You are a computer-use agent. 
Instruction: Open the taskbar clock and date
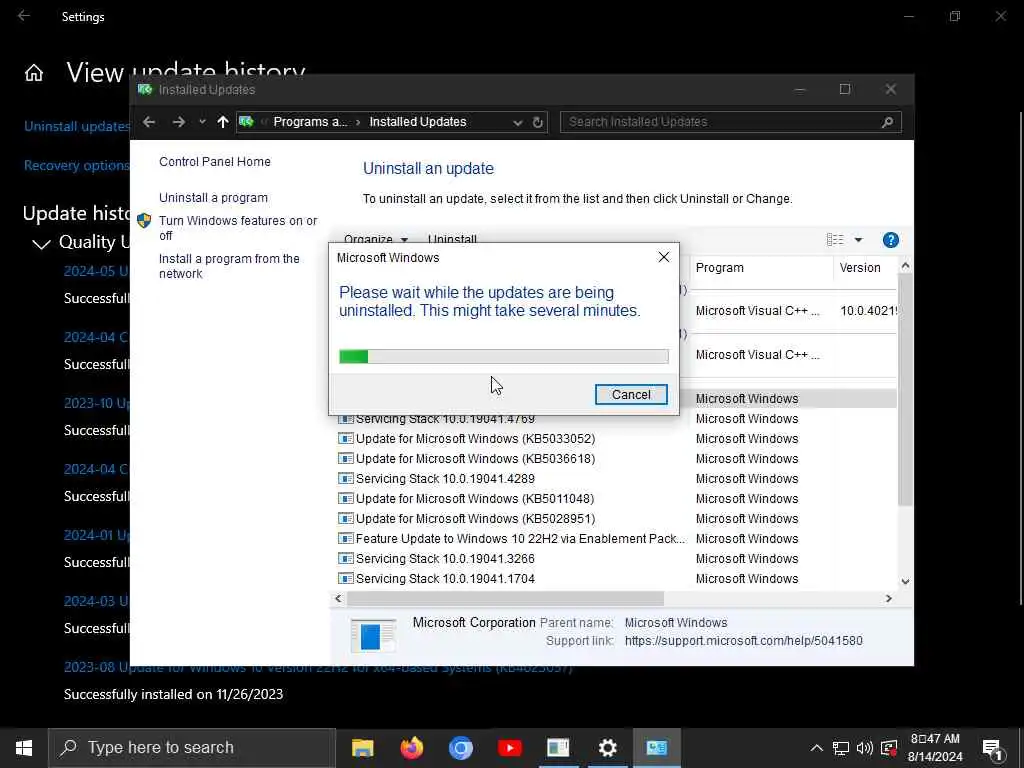pos(935,748)
